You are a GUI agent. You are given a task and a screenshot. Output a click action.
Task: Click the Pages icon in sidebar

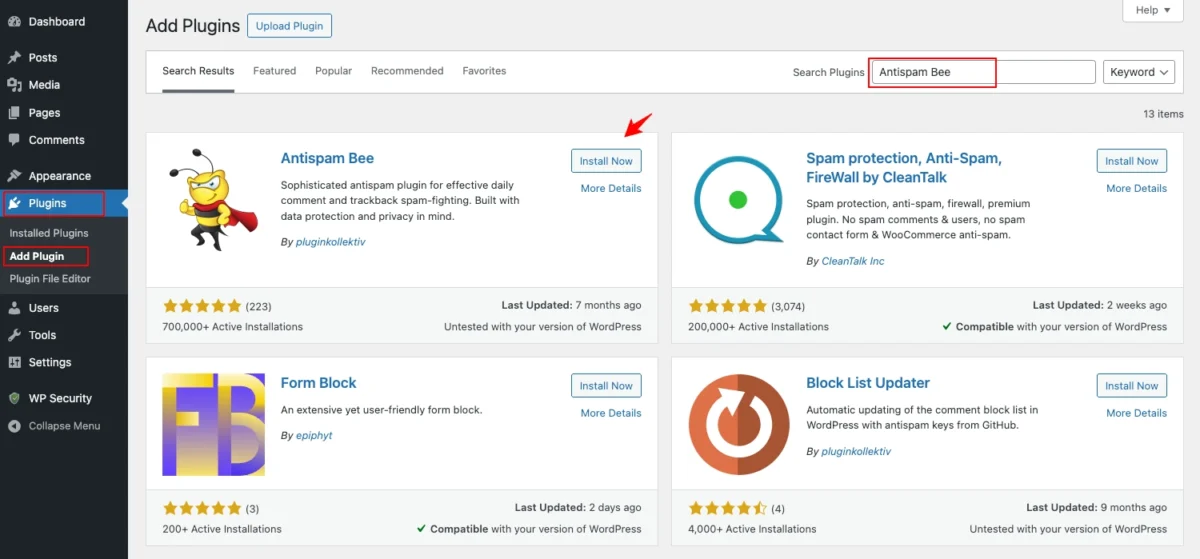[14, 113]
